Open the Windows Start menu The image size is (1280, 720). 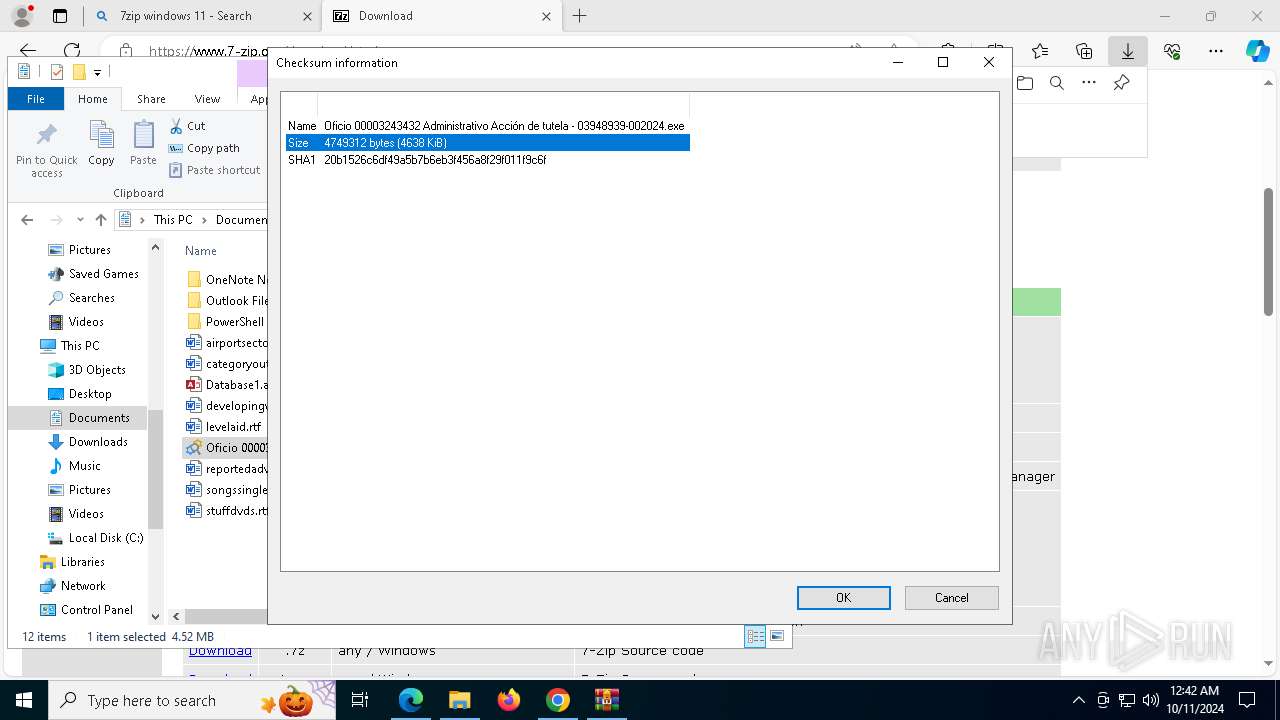[23, 700]
